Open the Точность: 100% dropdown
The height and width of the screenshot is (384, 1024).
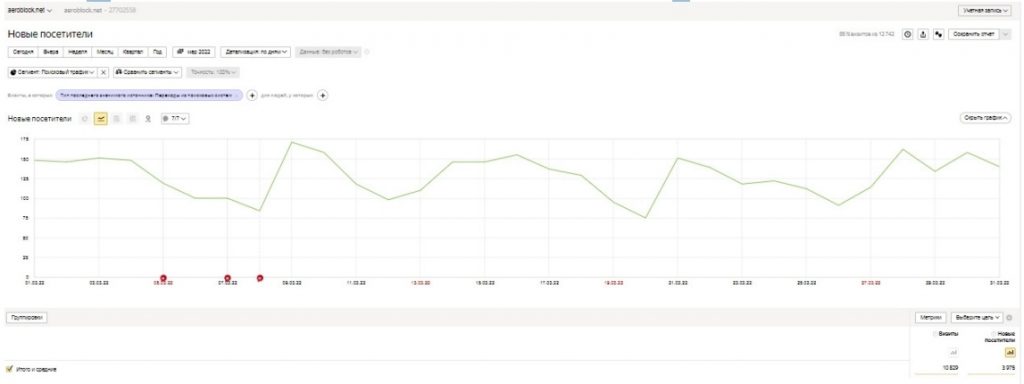tap(213, 72)
